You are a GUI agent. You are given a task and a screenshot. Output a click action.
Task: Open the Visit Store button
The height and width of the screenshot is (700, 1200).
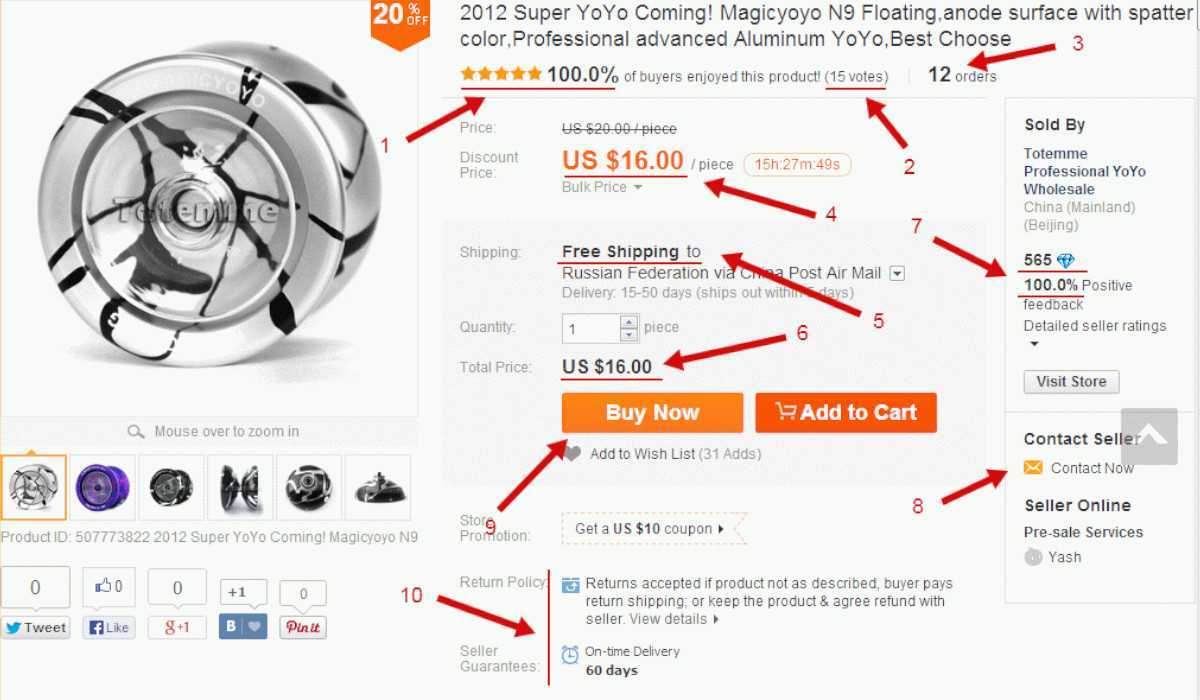(x=1071, y=382)
